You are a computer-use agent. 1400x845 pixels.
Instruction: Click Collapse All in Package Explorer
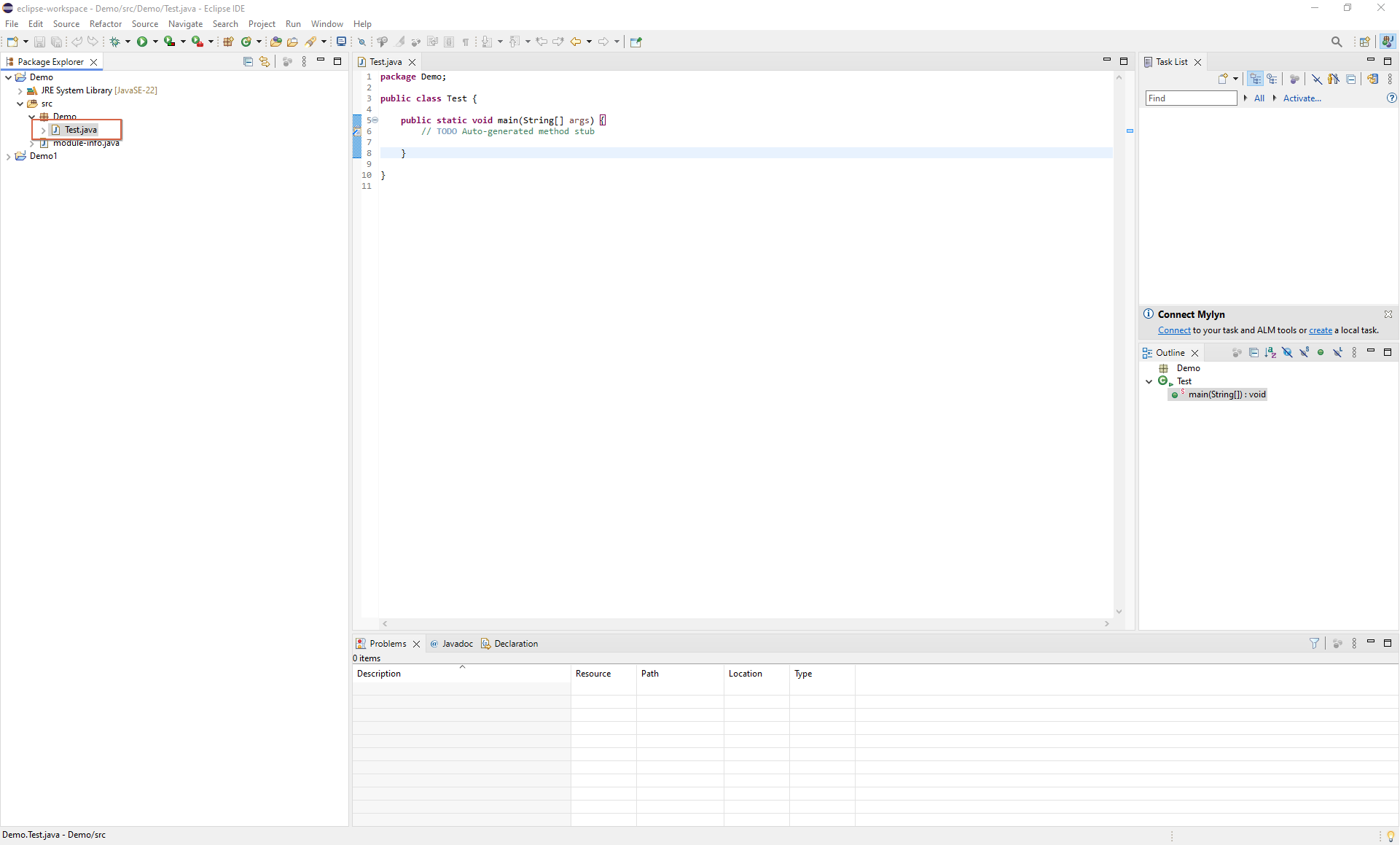coord(248,62)
